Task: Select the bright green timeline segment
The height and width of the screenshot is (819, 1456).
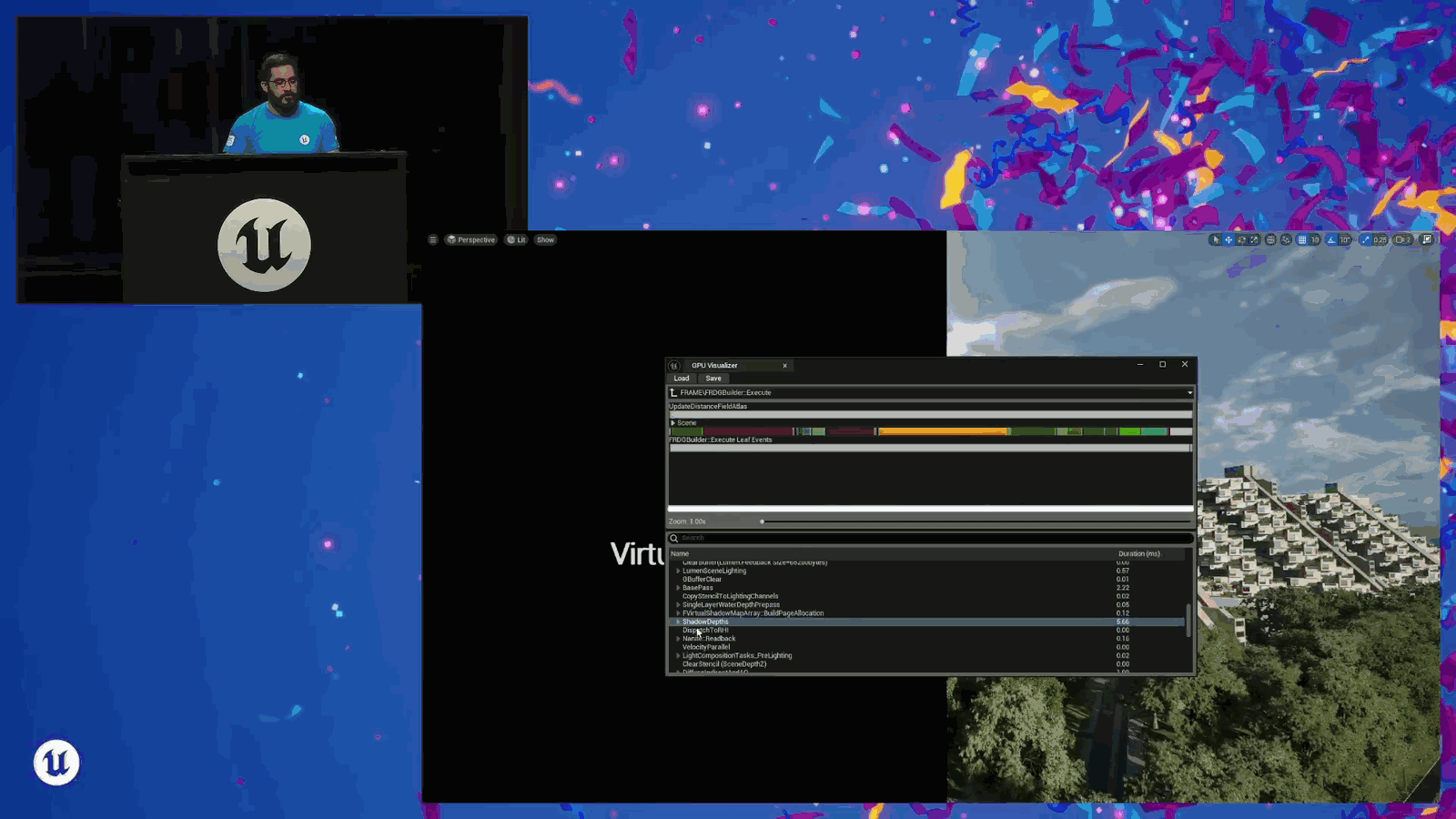Action: (x=1129, y=431)
